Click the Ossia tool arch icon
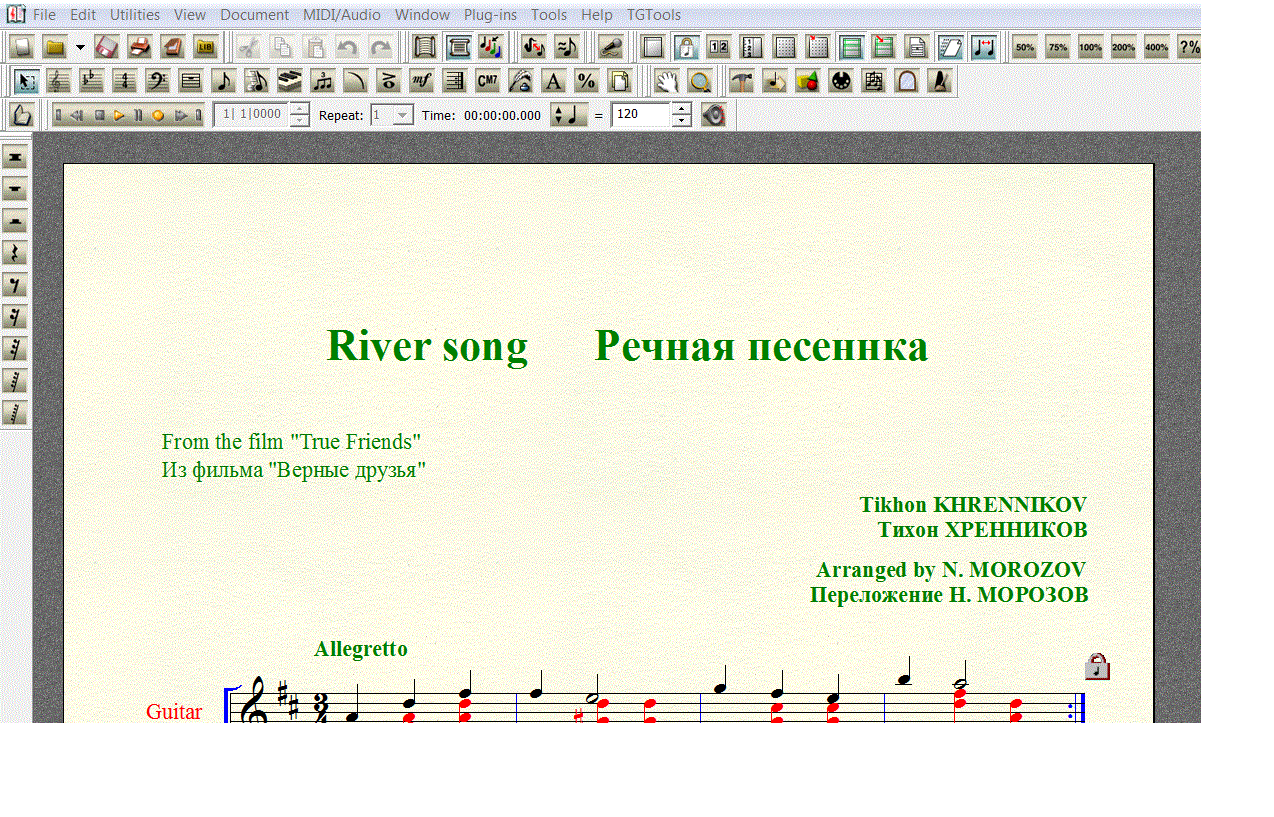This screenshot has height=817, width=1274. click(907, 81)
